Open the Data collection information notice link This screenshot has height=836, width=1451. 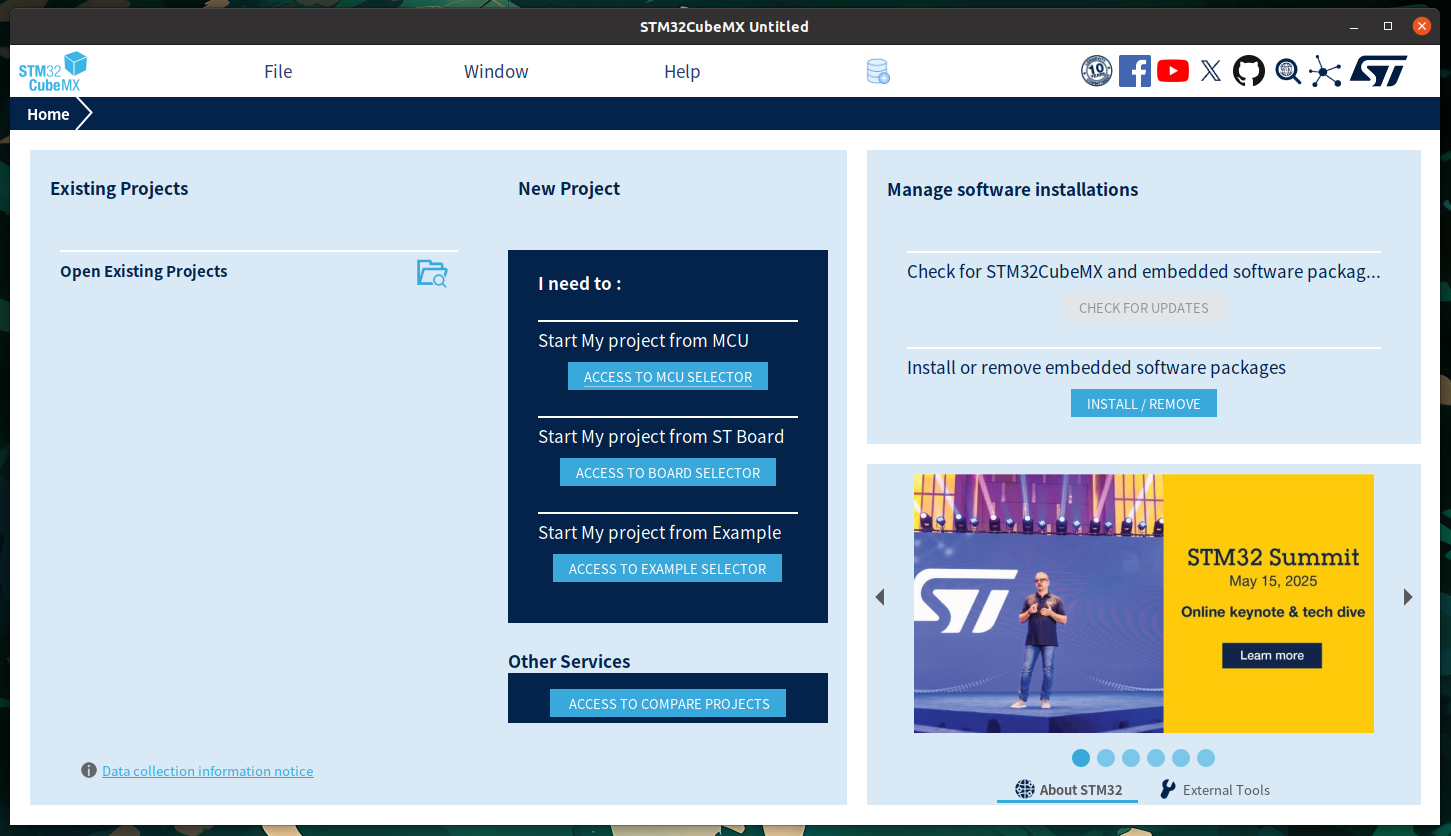click(208, 771)
